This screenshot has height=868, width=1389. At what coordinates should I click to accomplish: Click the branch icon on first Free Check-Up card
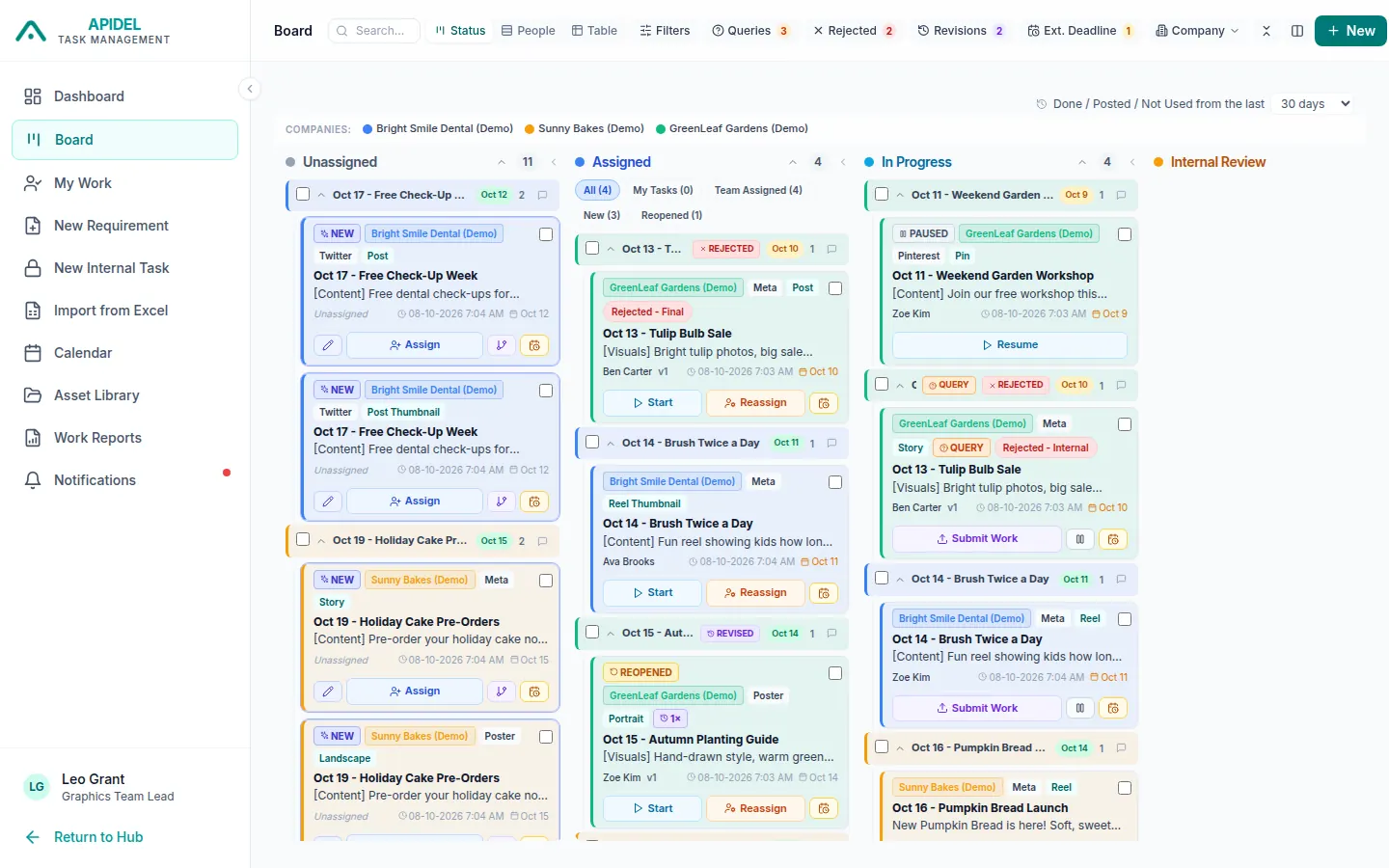click(501, 345)
